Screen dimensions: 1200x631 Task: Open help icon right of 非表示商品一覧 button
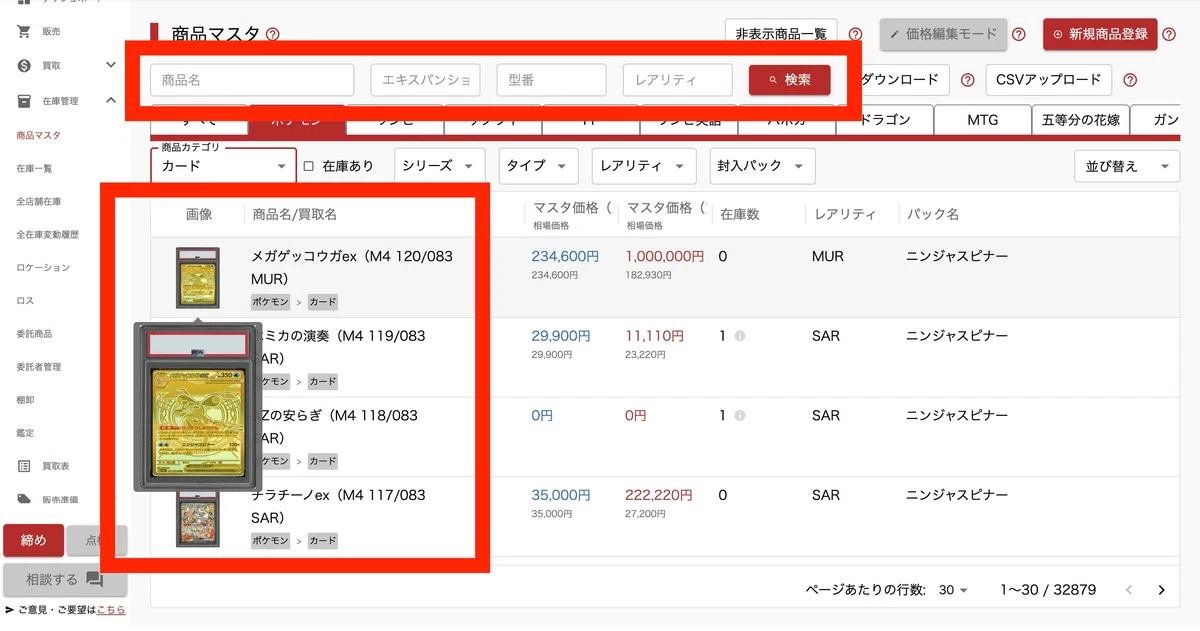point(855,35)
